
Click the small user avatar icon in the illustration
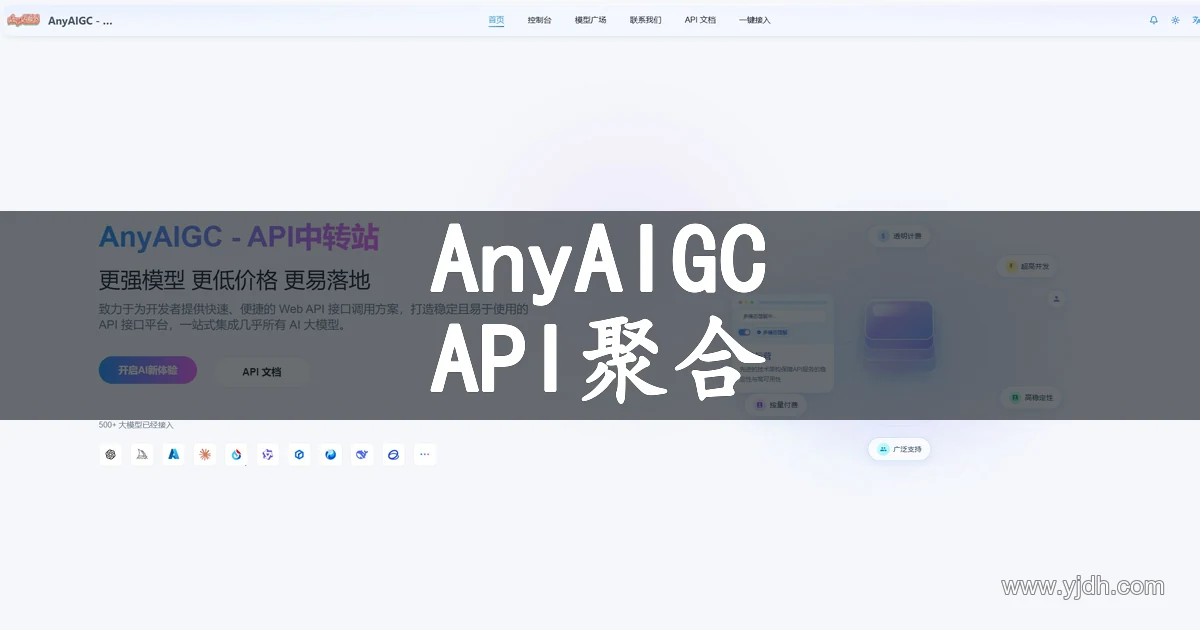click(x=1056, y=298)
